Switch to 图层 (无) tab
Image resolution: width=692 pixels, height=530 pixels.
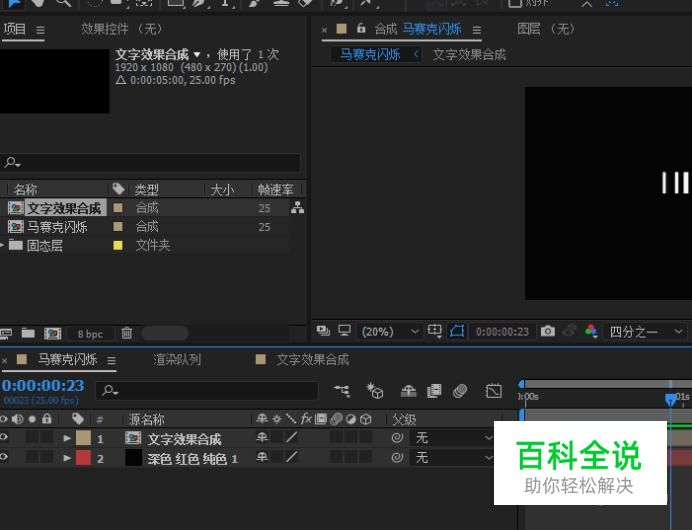(546, 29)
